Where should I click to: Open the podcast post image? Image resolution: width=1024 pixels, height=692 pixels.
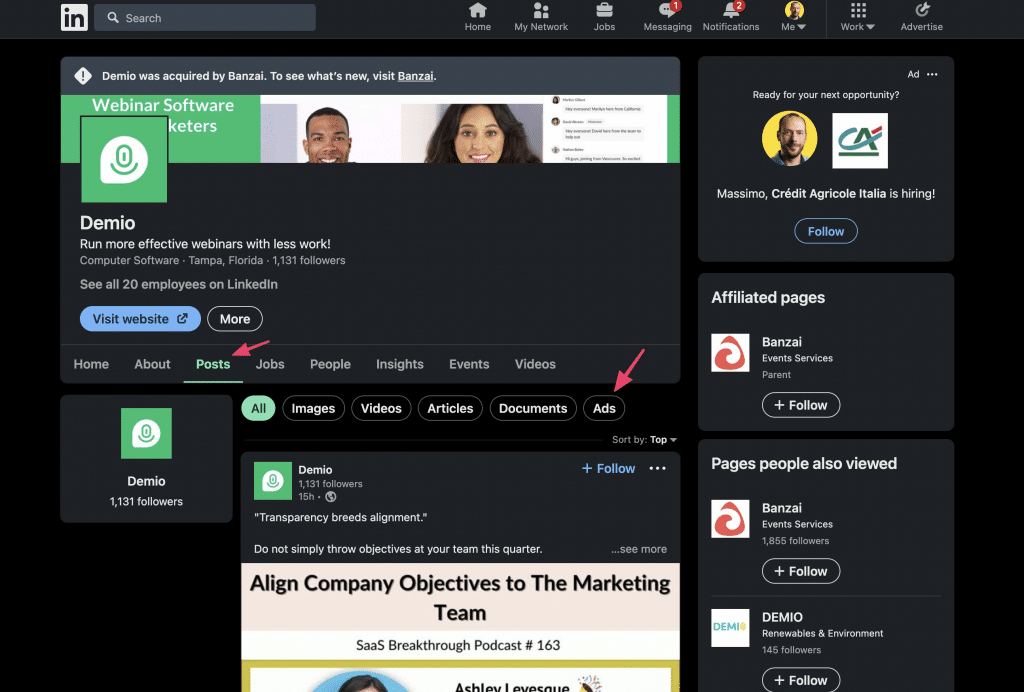point(460,627)
